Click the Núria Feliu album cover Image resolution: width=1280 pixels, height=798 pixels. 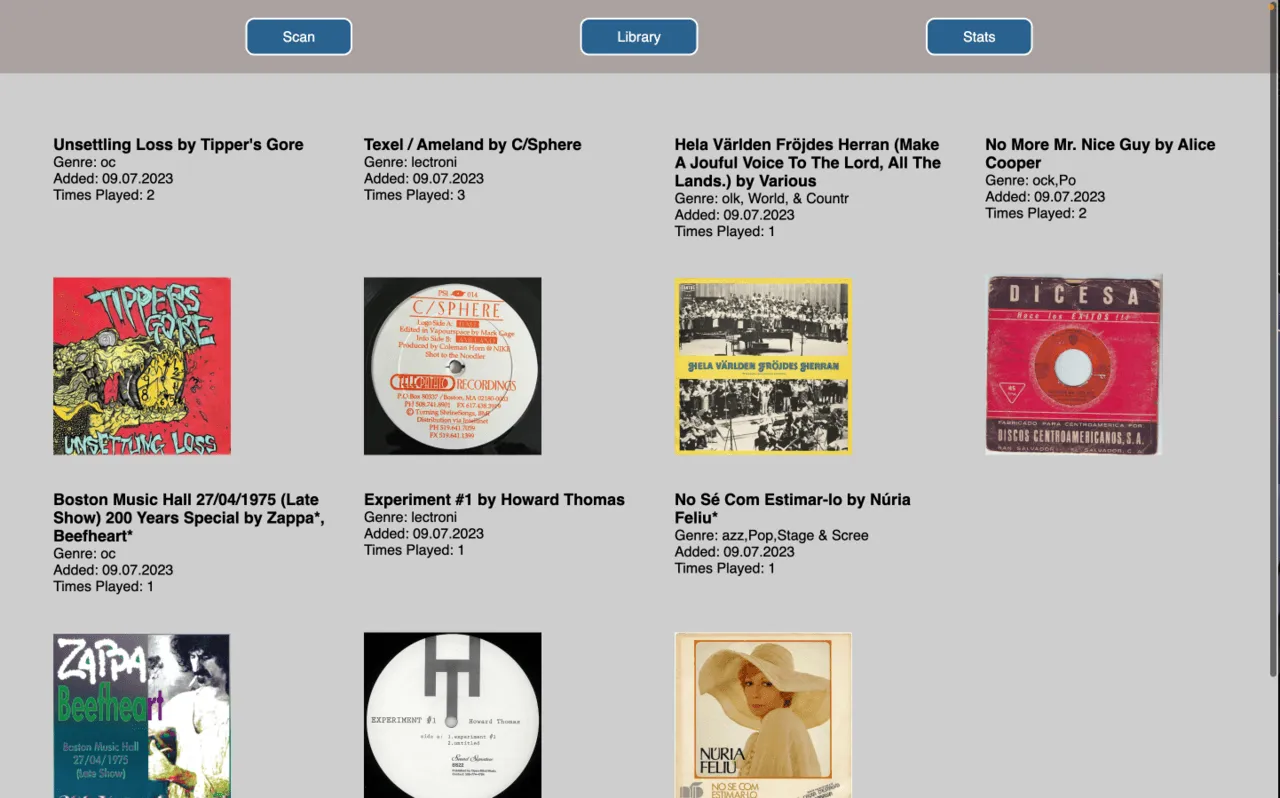coord(763,716)
